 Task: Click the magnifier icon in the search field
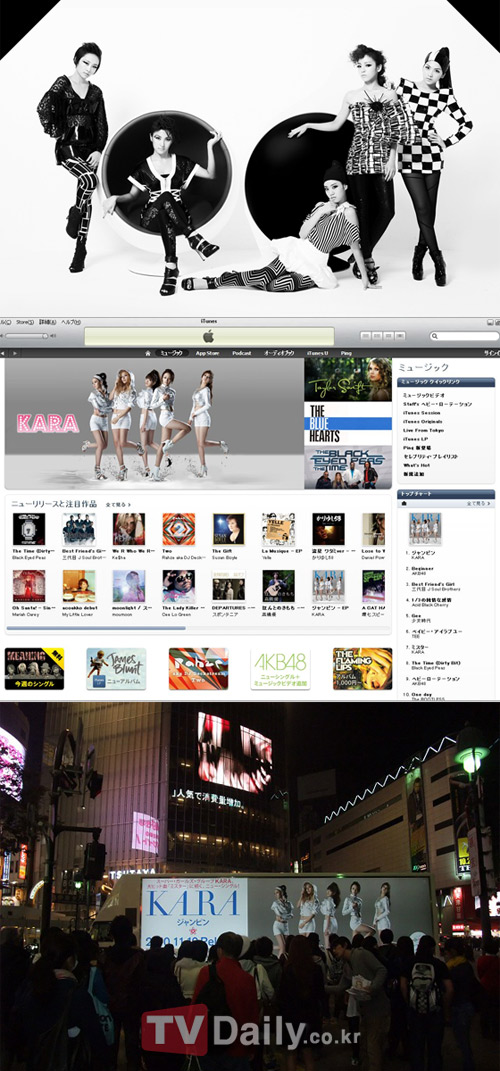(x=435, y=336)
